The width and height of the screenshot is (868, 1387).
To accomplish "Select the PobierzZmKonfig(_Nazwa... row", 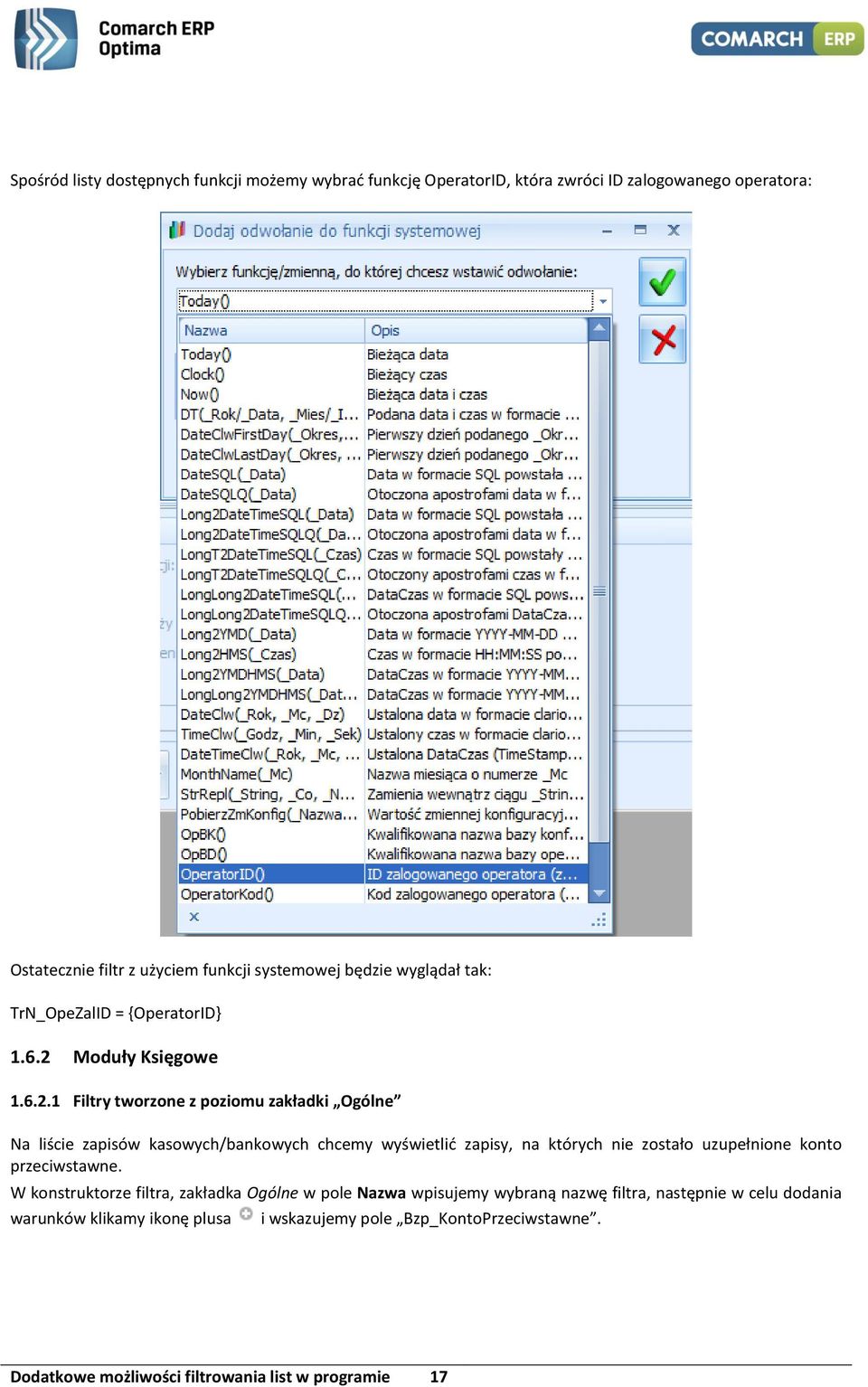I will (383, 814).
